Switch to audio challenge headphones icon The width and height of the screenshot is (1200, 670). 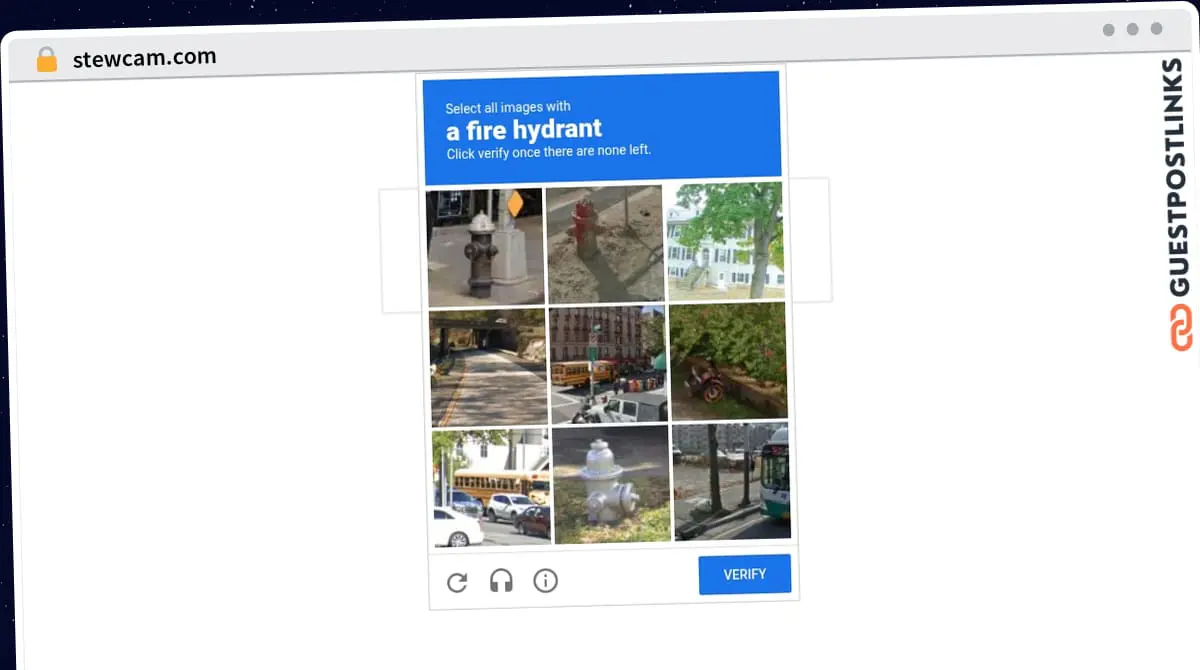tap(501, 581)
